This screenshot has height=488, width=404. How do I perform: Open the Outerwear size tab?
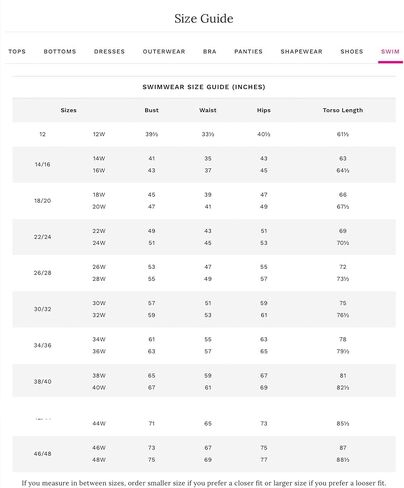pyautogui.click(x=164, y=51)
